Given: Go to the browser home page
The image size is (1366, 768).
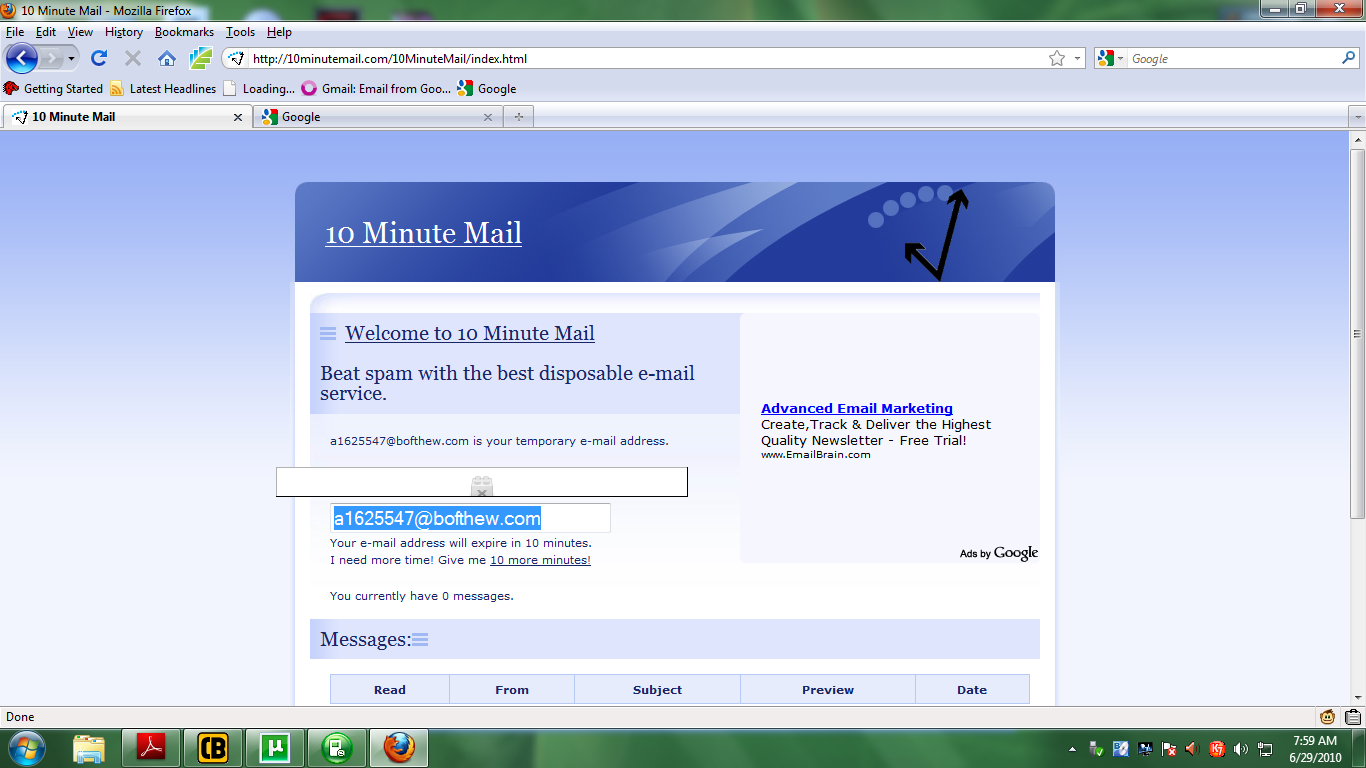Looking at the screenshot, I should (x=166, y=58).
